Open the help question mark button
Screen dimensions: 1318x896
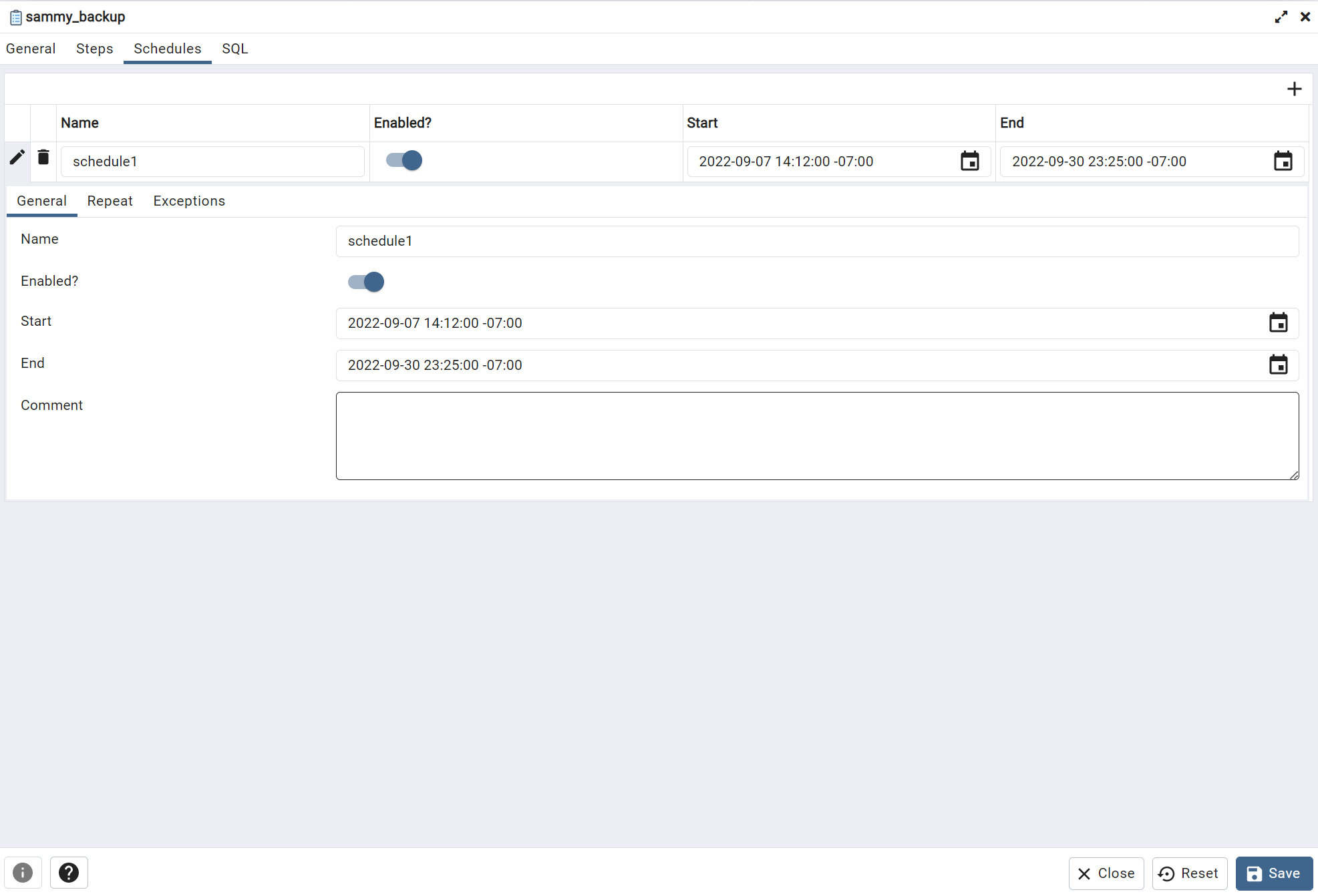coord(69,873)
